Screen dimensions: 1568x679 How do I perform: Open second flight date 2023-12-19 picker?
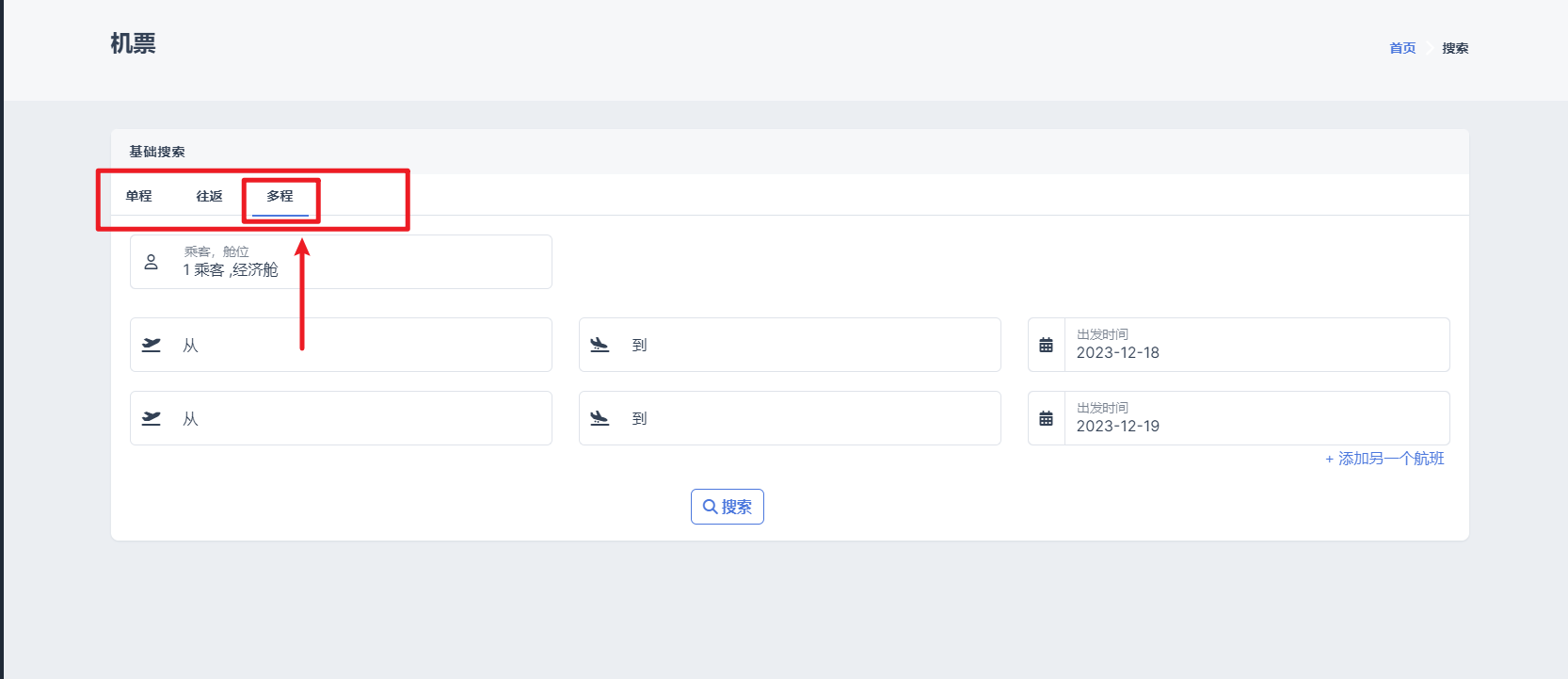coord(1256,418)
